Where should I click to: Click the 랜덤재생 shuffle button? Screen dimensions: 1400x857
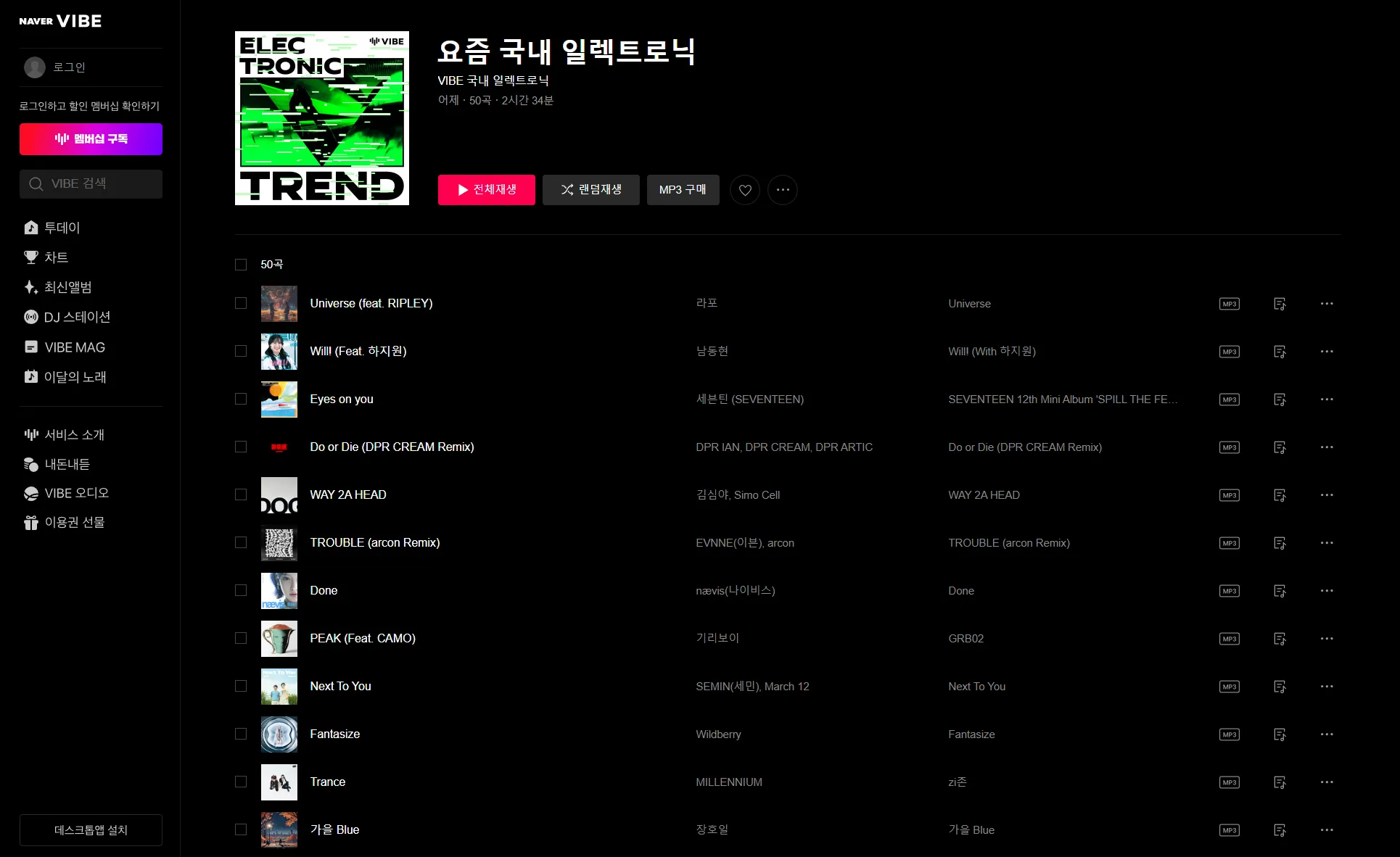point(591,190)
